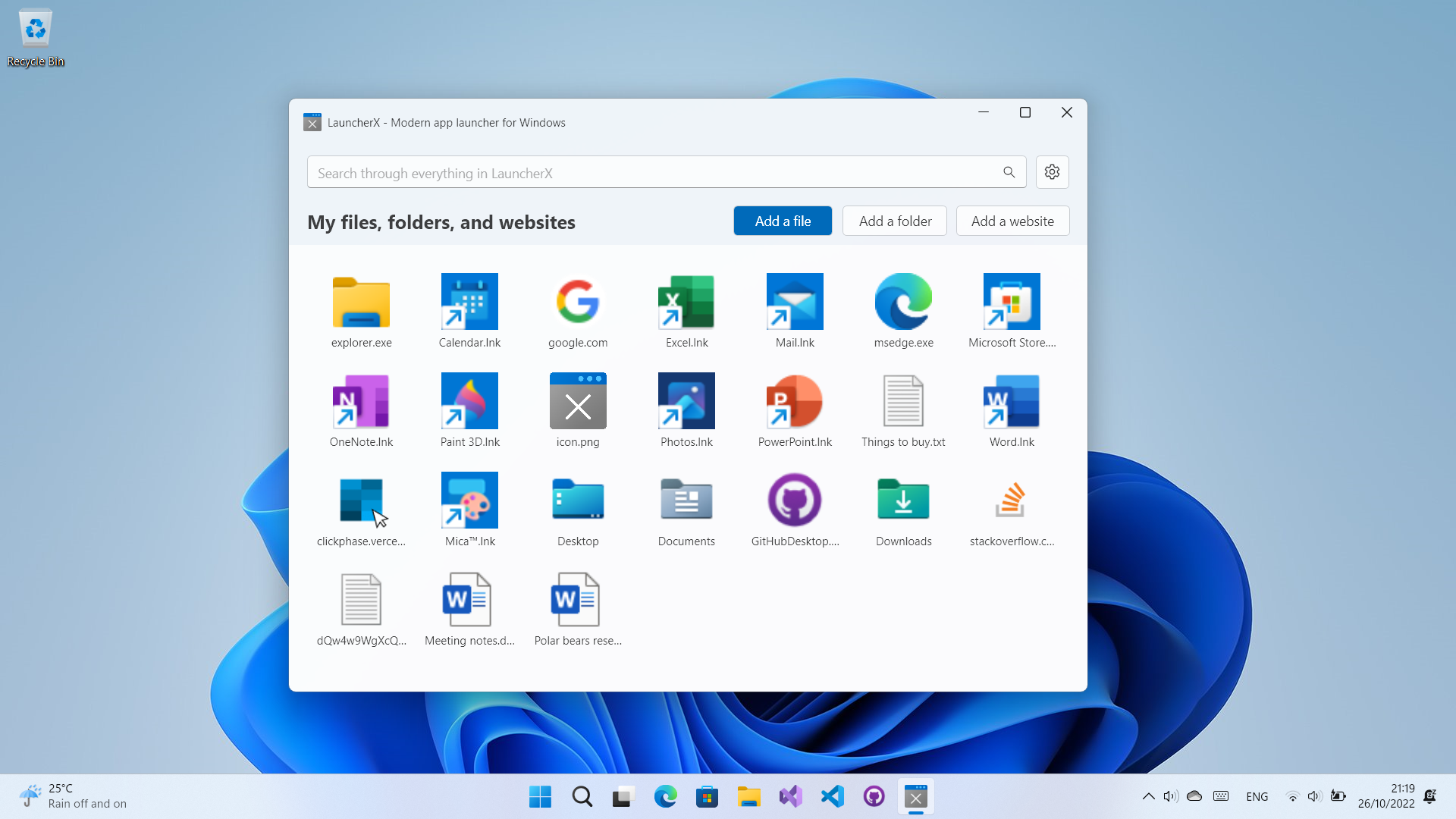Open File Explorer from the taskbar
This screenshot has width=1456, height=819.
click(x=748, y=796)
